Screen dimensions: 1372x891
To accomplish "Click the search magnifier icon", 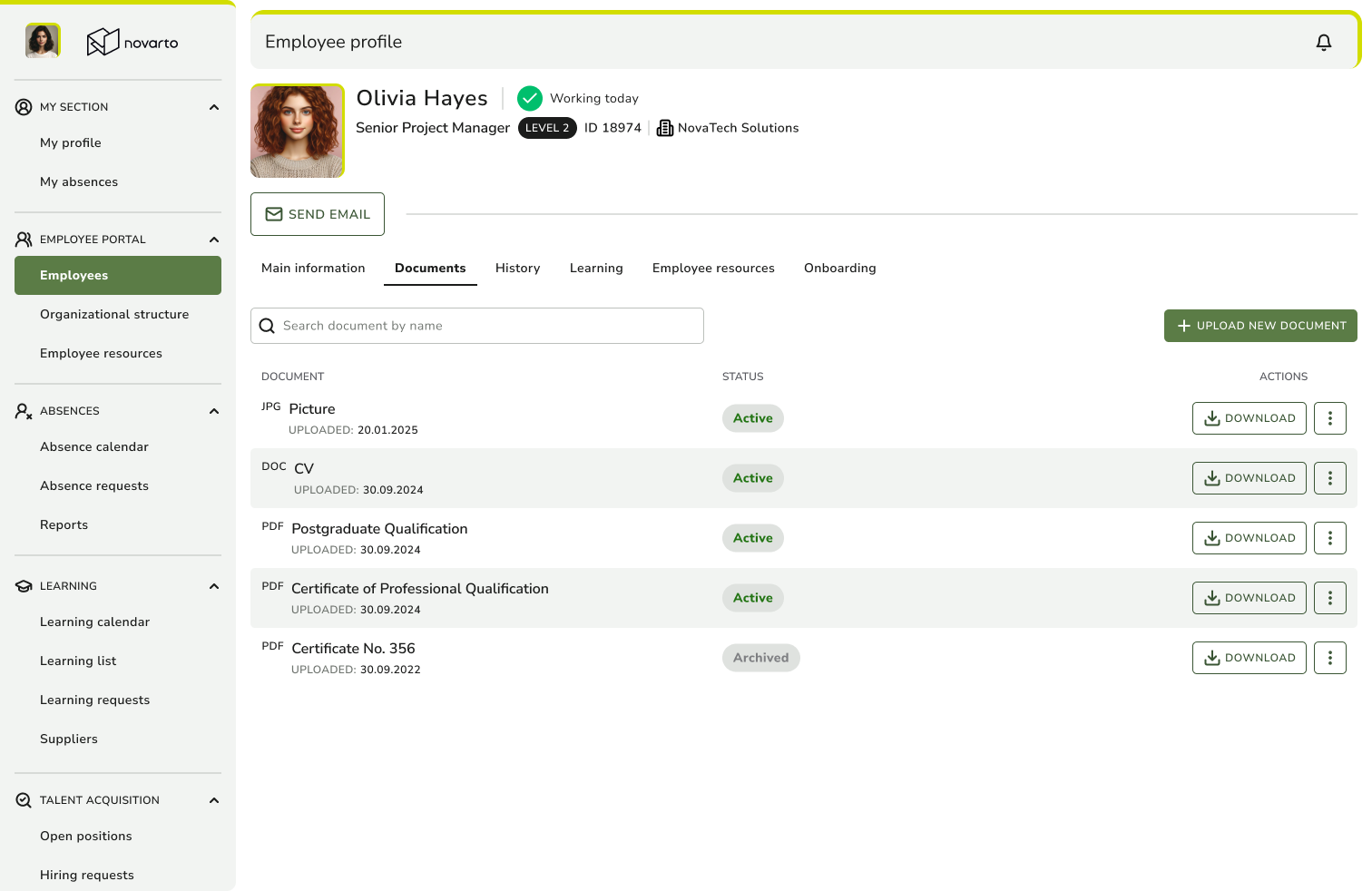I will point(267,326).
